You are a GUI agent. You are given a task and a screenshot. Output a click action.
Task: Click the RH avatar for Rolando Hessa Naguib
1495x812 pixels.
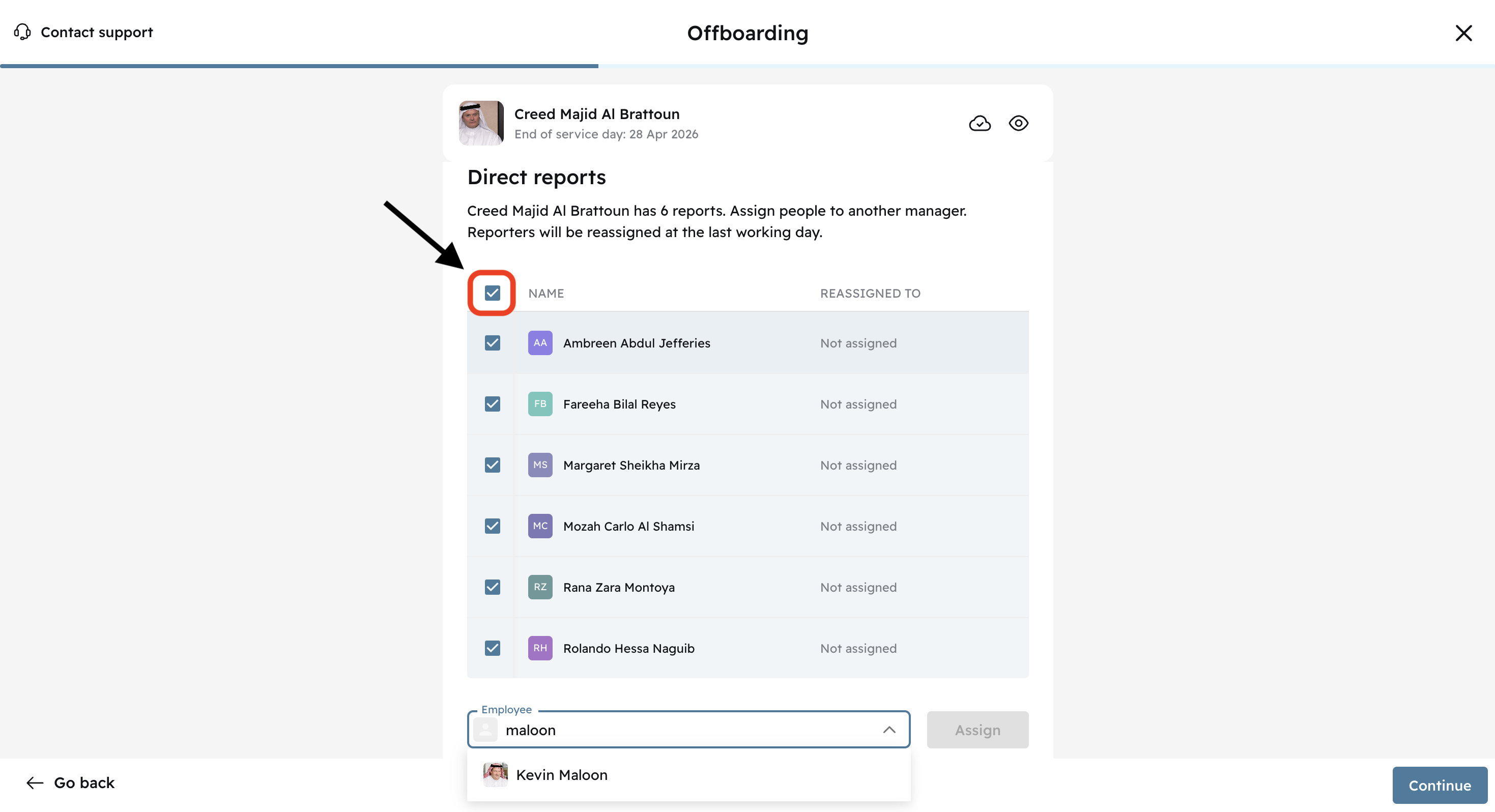pos(540,648)
